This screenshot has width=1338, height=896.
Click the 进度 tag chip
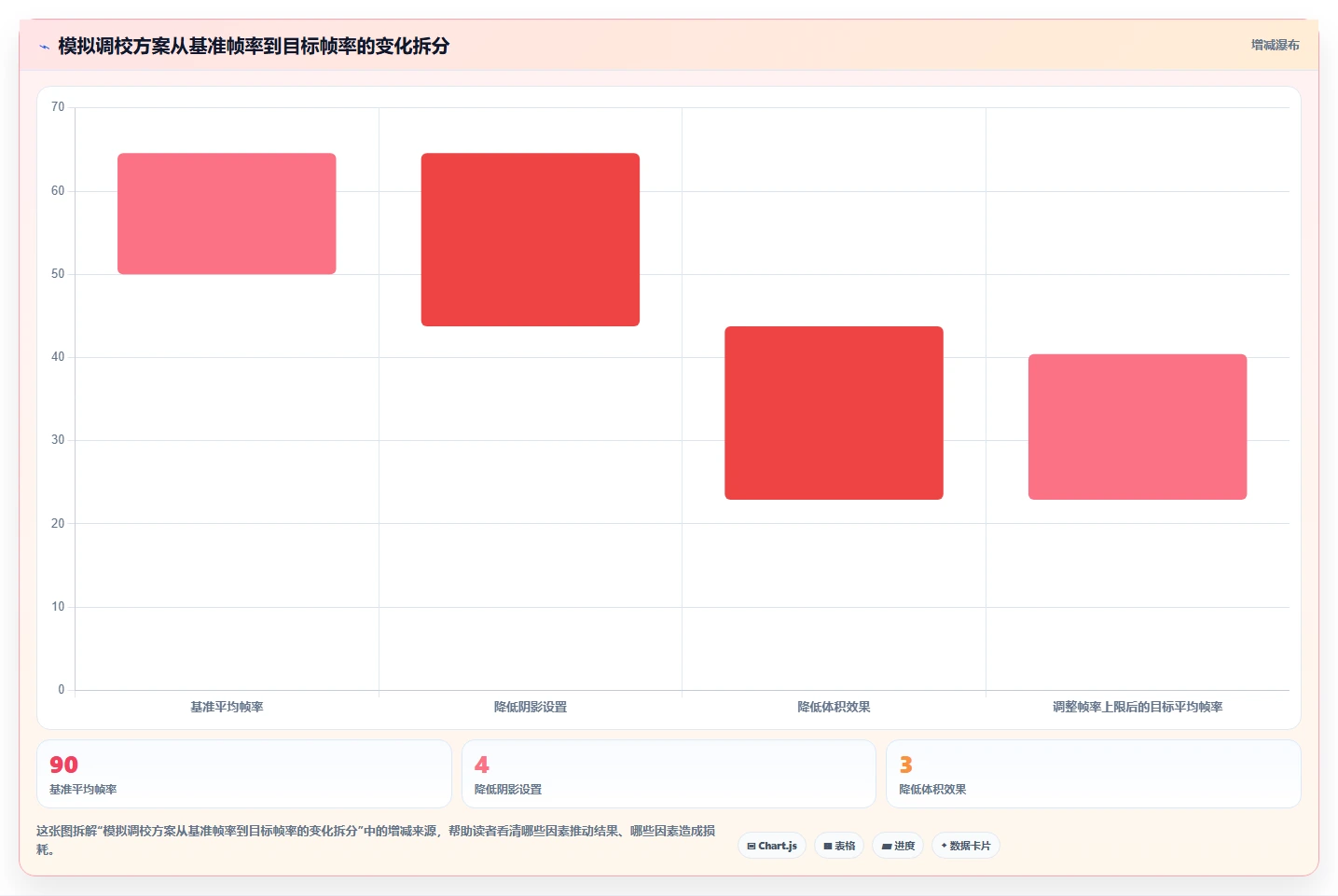click(x=898, y=846)
